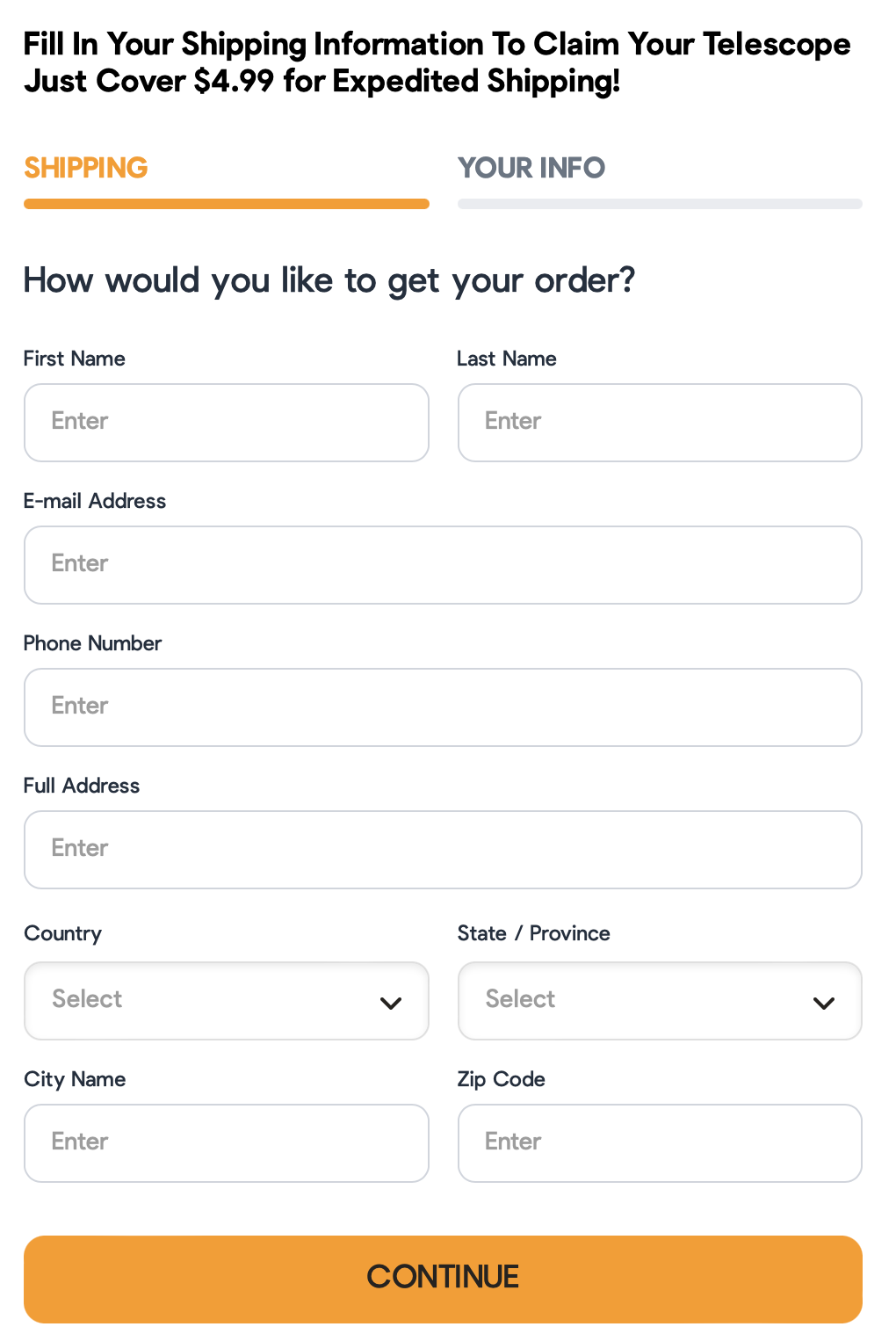Click the orange Shipping progress bar
The height and width of the screenshot is (1334, 896).
226,204
